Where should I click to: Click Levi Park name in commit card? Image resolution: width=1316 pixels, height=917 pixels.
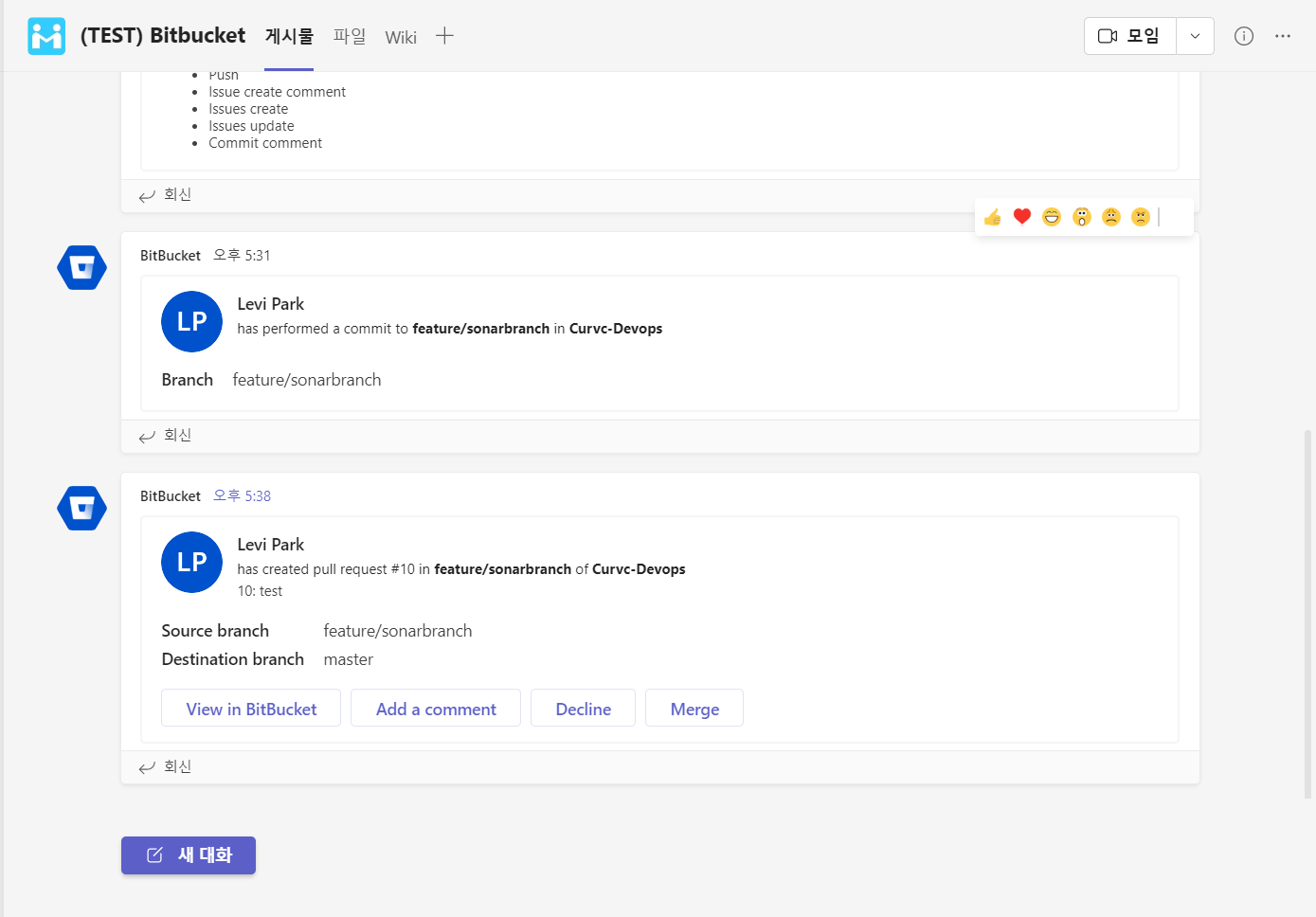tap(271, 304)
